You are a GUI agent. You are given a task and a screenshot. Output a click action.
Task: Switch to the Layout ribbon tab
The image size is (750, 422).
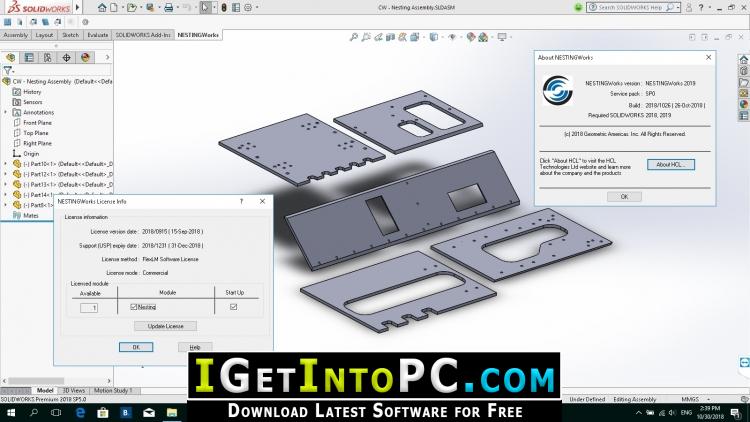(x=44, y=35)
